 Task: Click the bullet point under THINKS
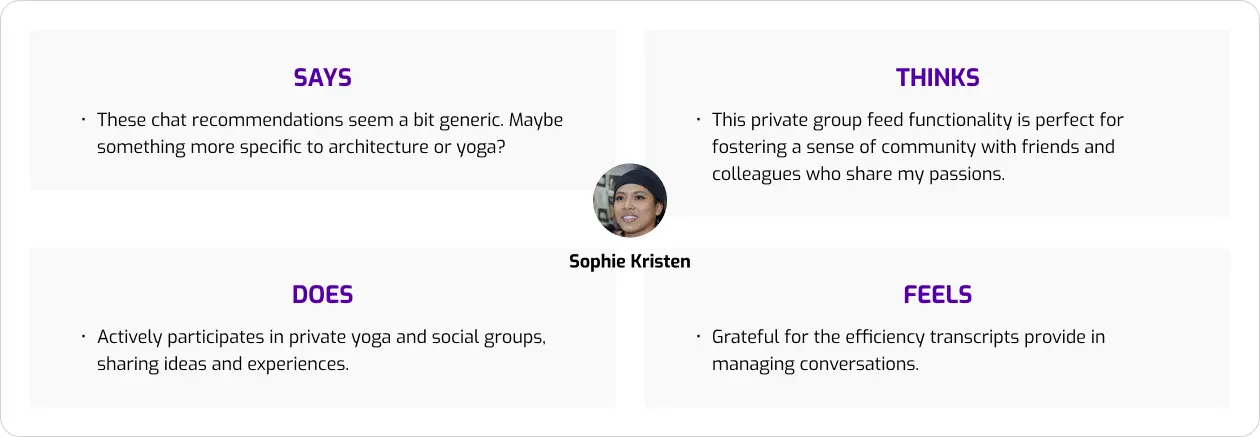point(698,120)
